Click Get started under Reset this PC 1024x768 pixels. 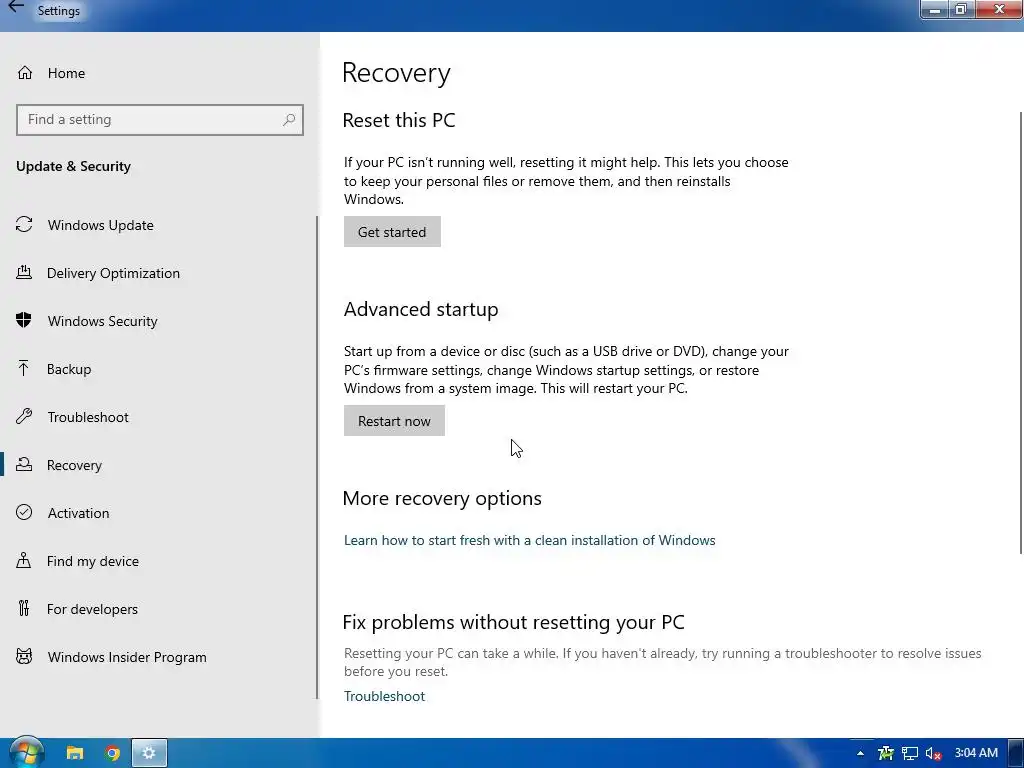392,232
